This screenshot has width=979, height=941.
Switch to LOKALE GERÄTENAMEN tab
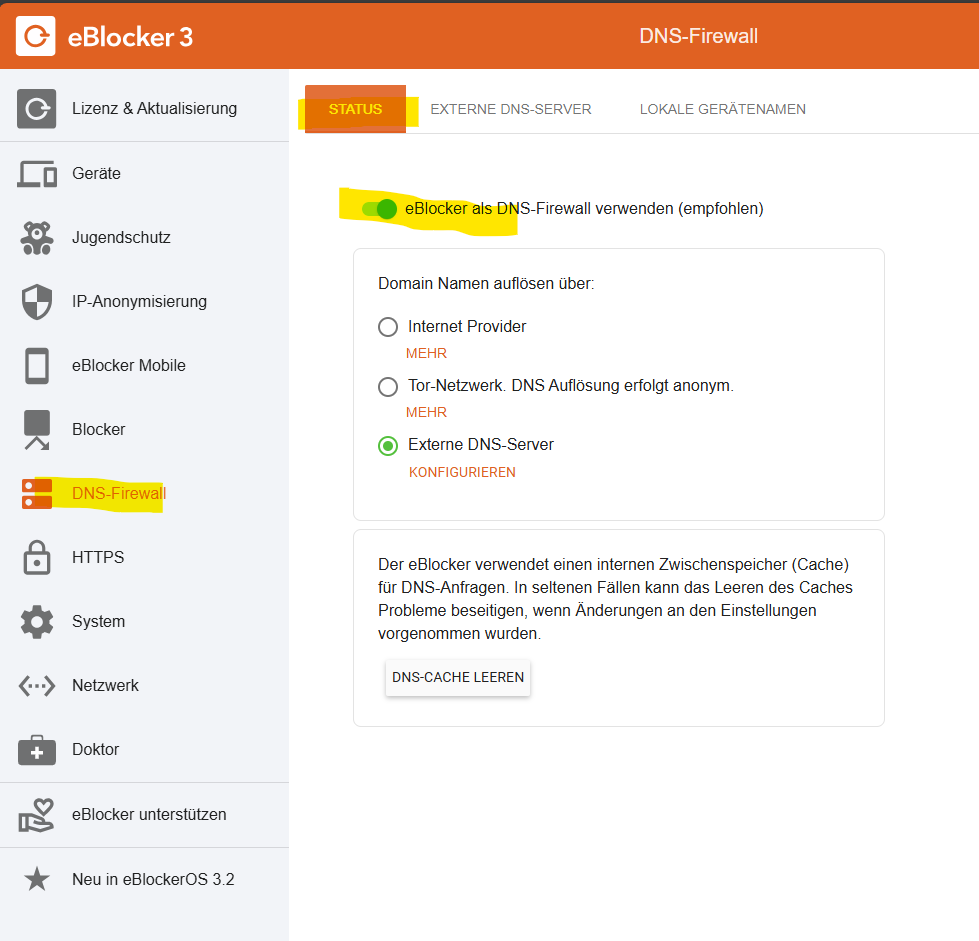(x=722, y=109)
